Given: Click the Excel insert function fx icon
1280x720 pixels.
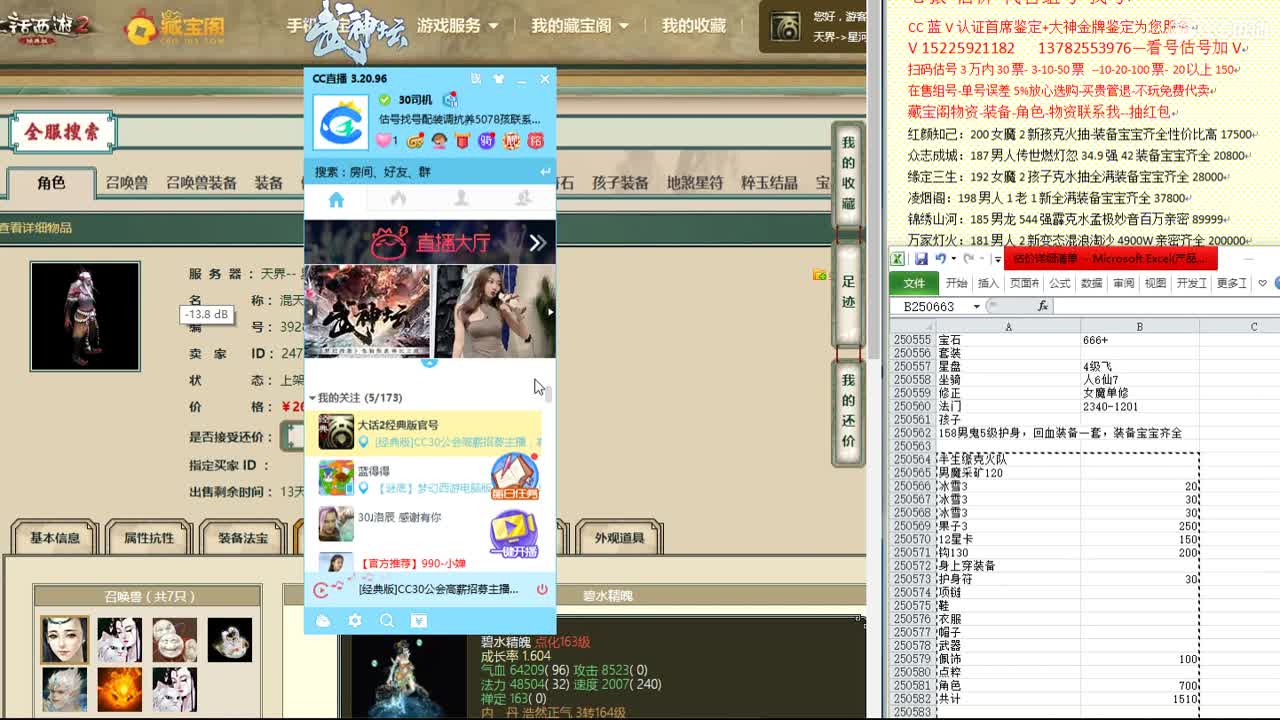Looking at the screenshot, I should [x=1042, y=306].
